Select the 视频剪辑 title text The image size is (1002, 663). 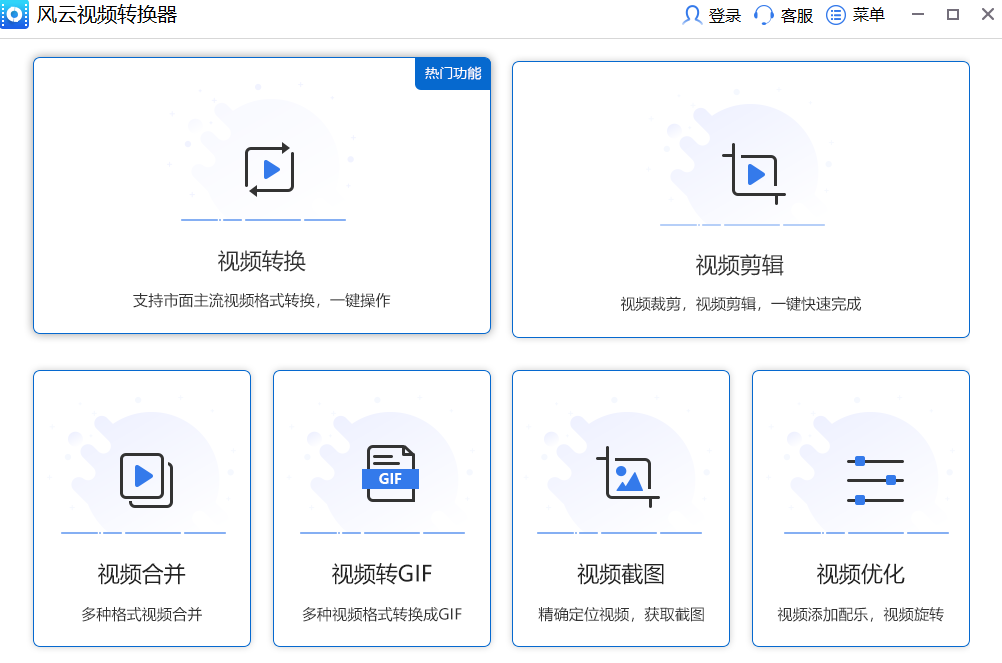click(739, 265)
